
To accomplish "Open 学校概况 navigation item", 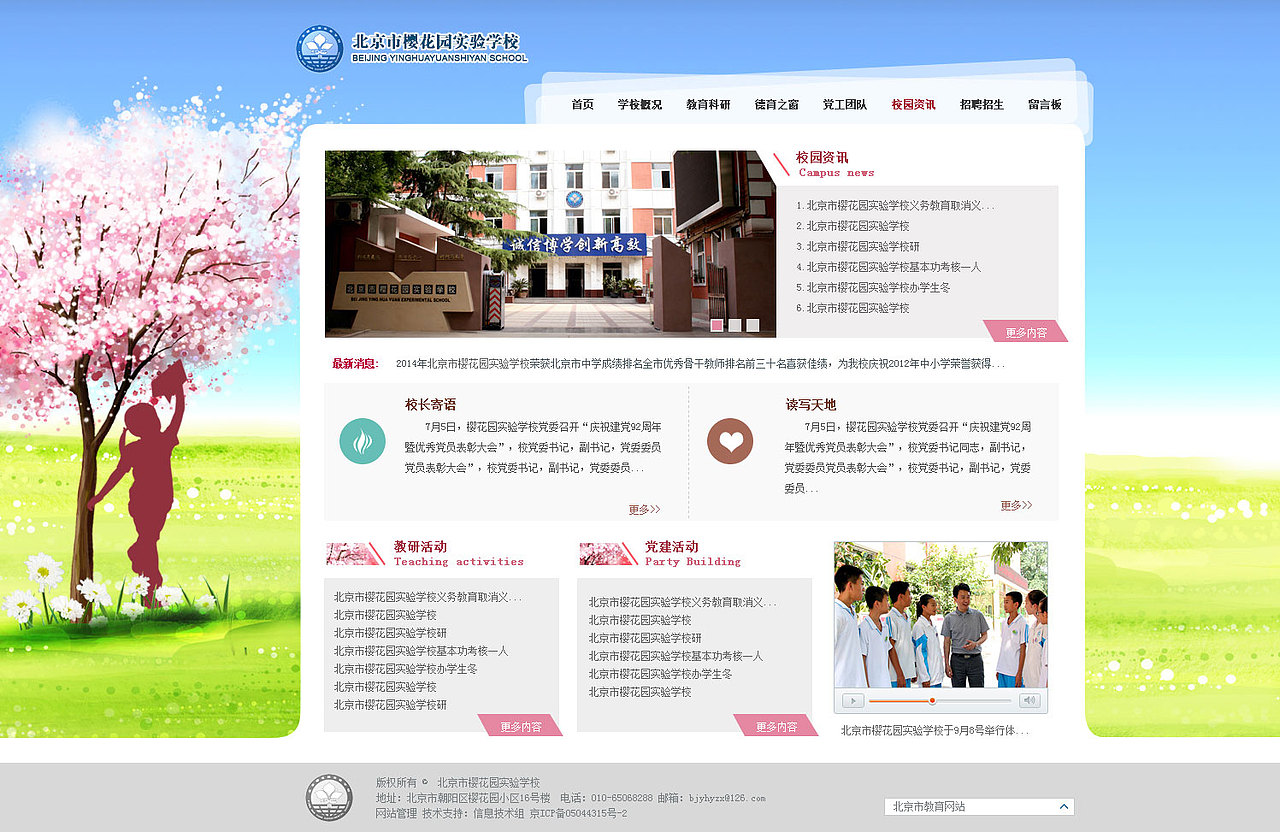I will (639, 104).
